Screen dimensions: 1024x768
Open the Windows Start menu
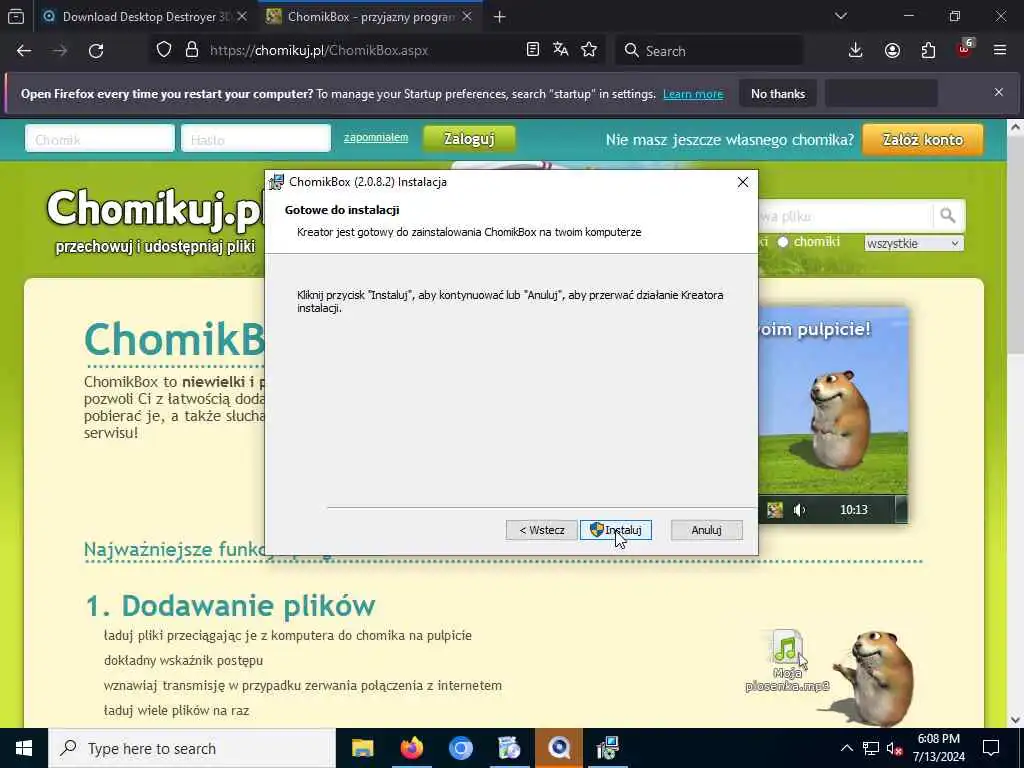pyautogui.click(x=24, y=748)
